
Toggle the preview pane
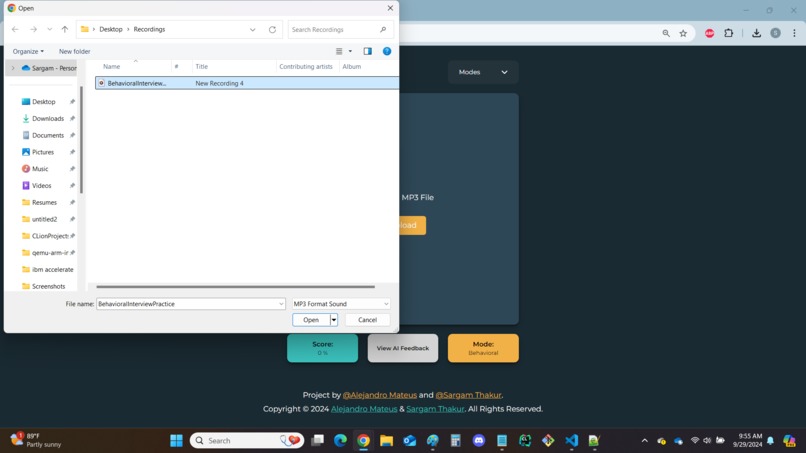(x=368, y=51)
